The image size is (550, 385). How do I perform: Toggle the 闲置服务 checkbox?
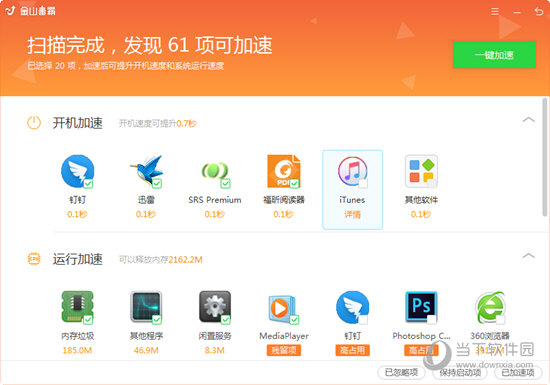pyautogui.click(x=226, y=319)
